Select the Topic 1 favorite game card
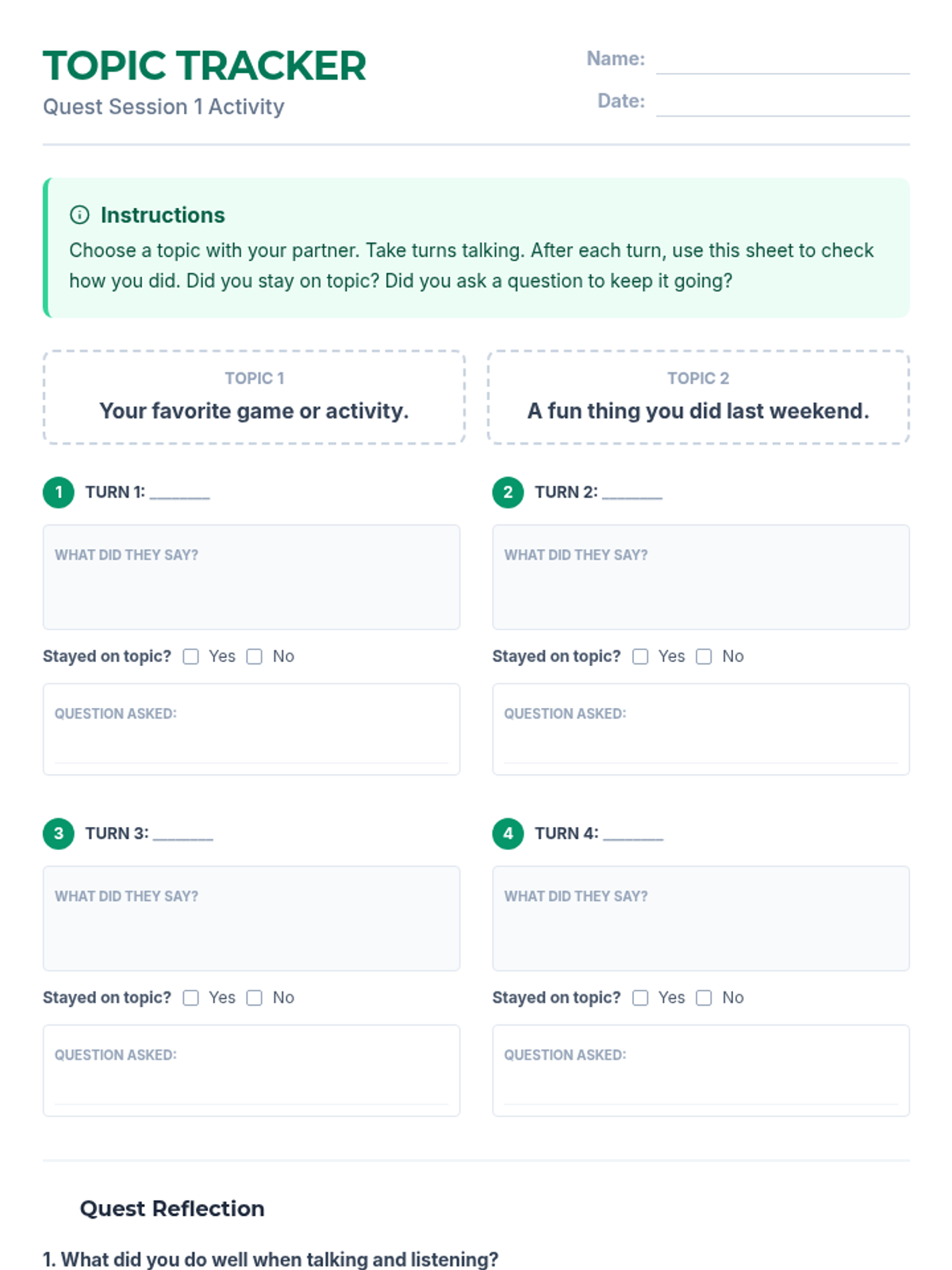 [254, 397]
